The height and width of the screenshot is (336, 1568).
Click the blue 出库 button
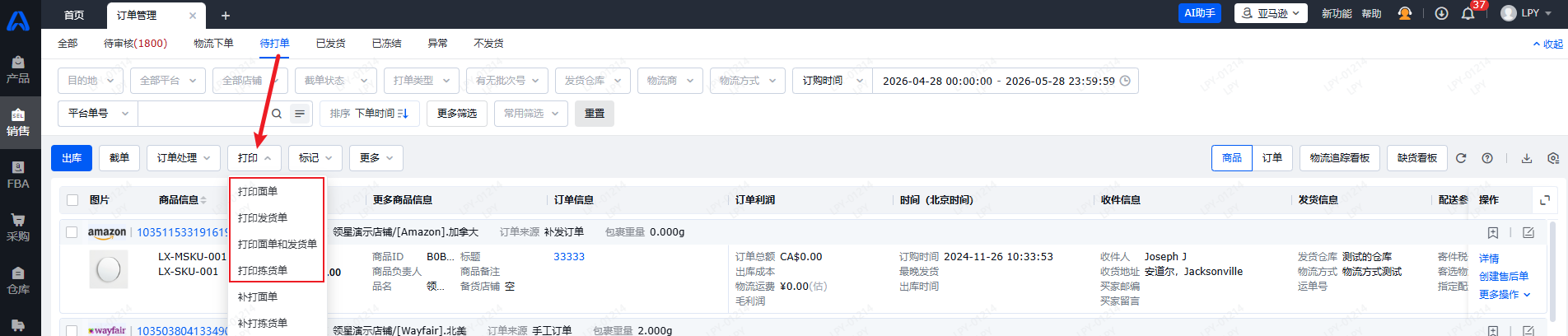click(72, 158)
